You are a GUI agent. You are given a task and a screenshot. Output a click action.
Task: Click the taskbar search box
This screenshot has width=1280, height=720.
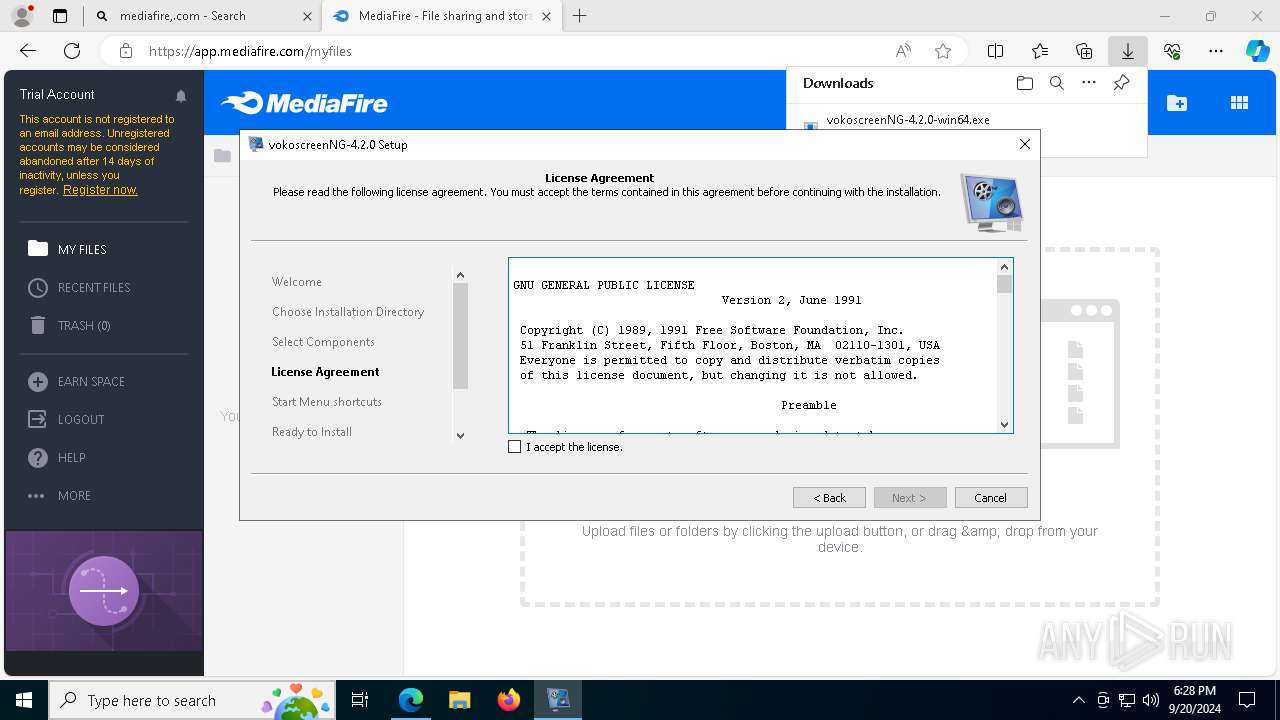coord(192,700)
